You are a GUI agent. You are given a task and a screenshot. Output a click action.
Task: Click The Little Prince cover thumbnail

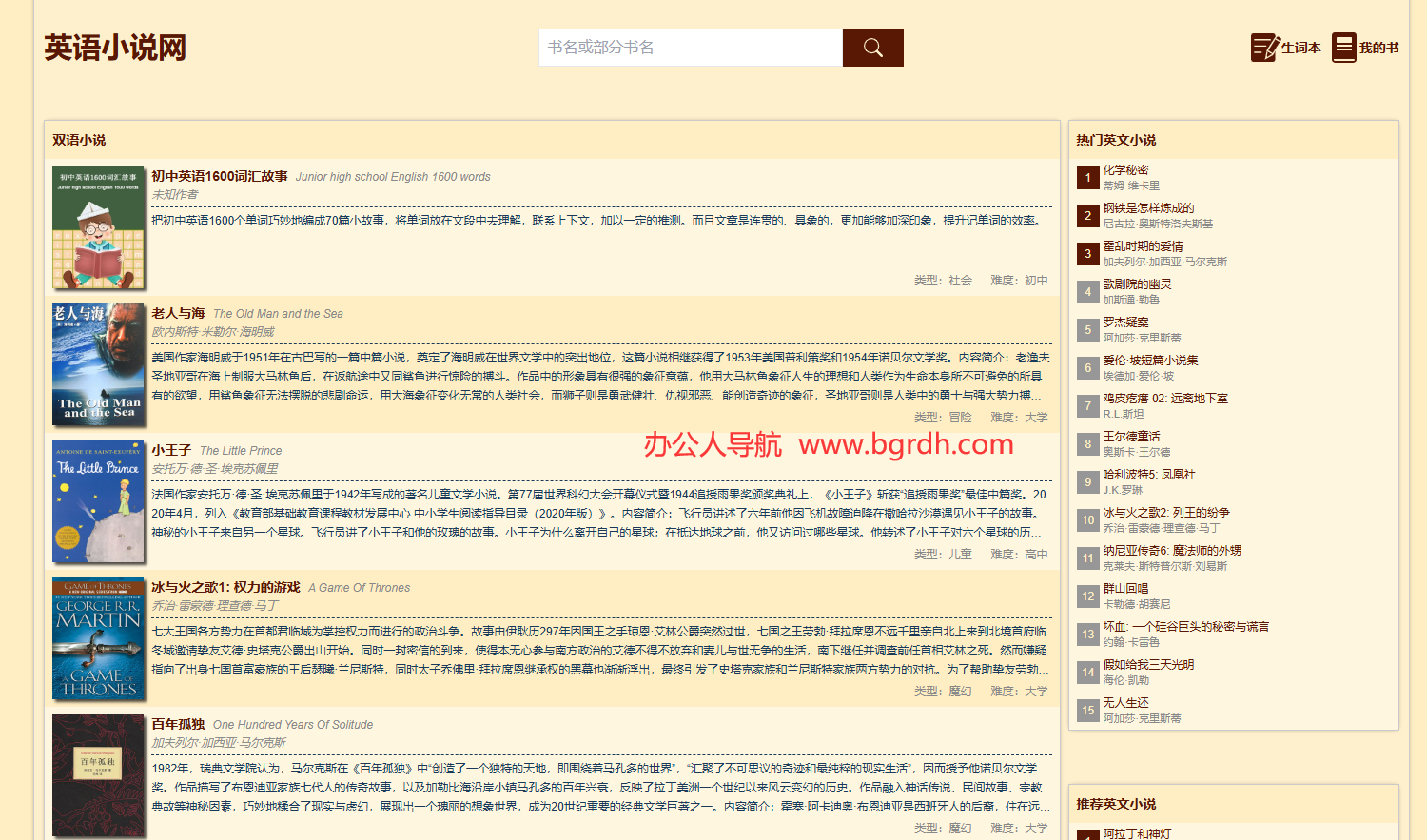pyautogui.click(x=98, y=502)
